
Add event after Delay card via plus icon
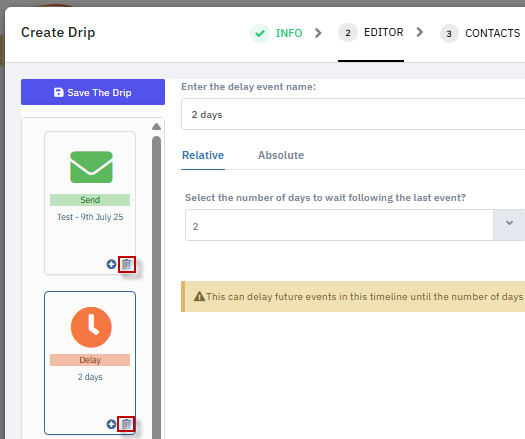(111, 424)
